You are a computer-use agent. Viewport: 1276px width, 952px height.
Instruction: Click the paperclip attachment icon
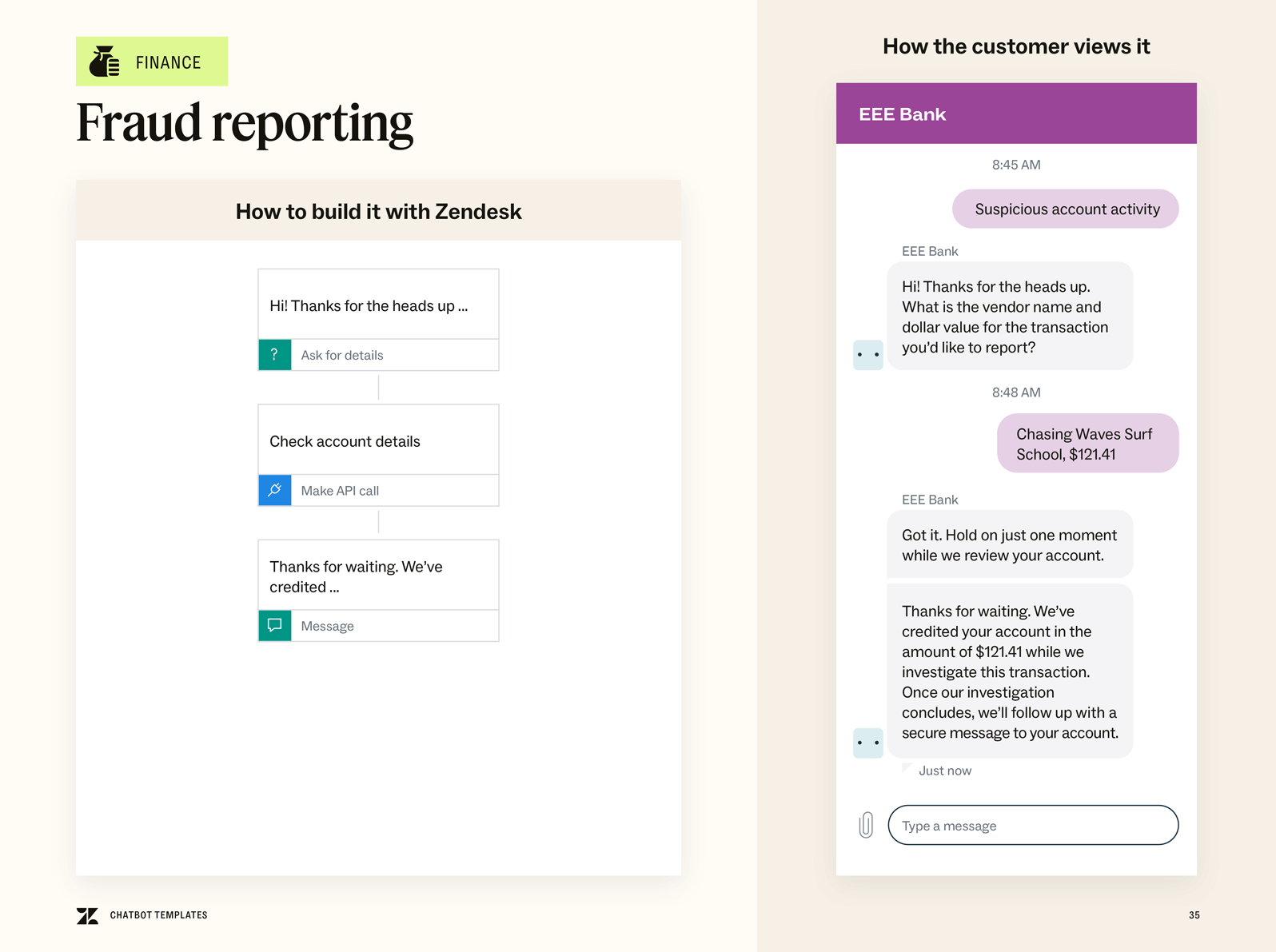coord(866,825)
